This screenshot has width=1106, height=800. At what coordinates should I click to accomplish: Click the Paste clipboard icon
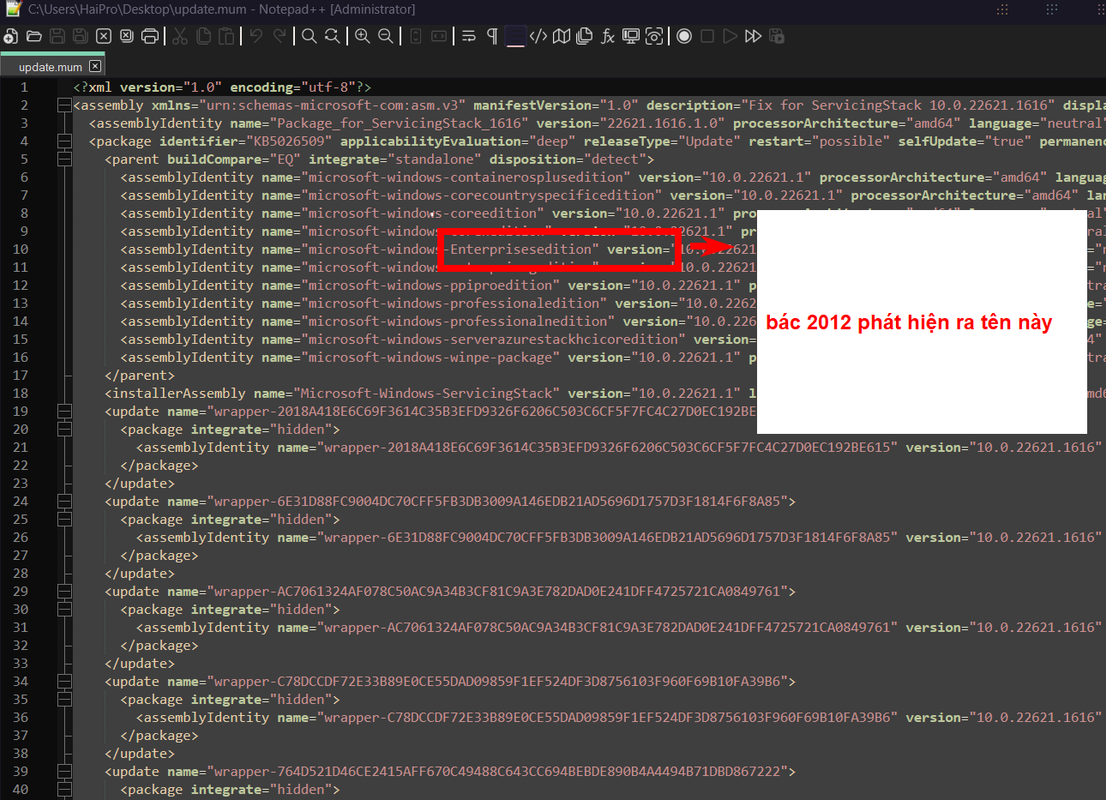tap(226, 37)
